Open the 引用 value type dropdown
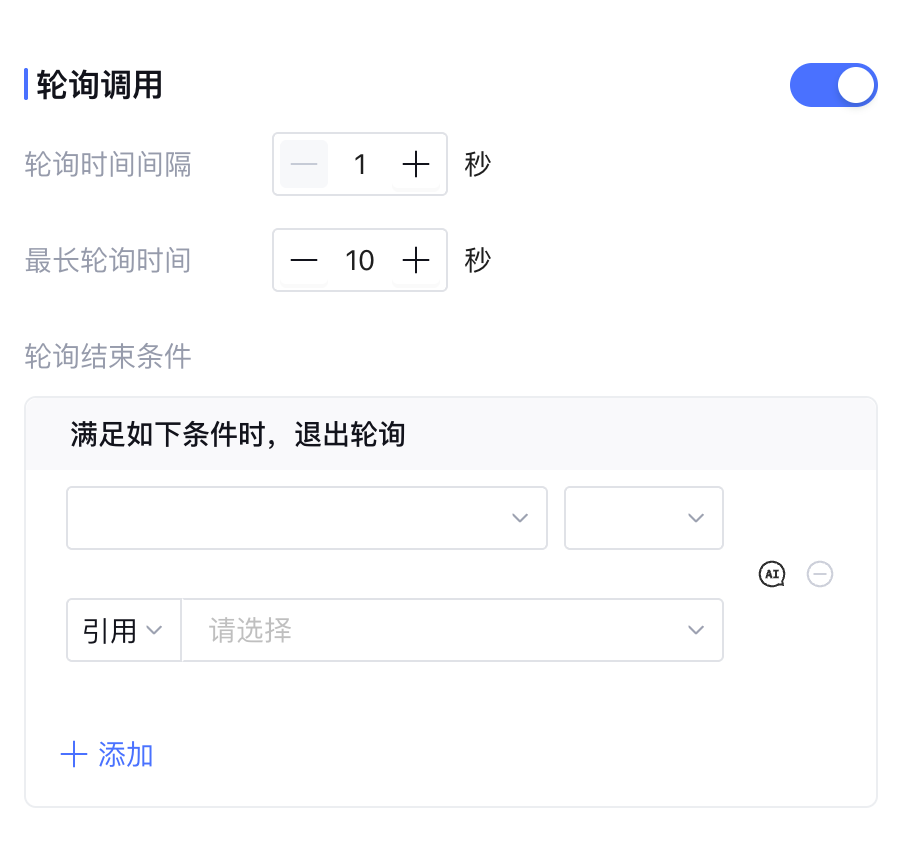910x852 pixels. [x=123, y=630]
